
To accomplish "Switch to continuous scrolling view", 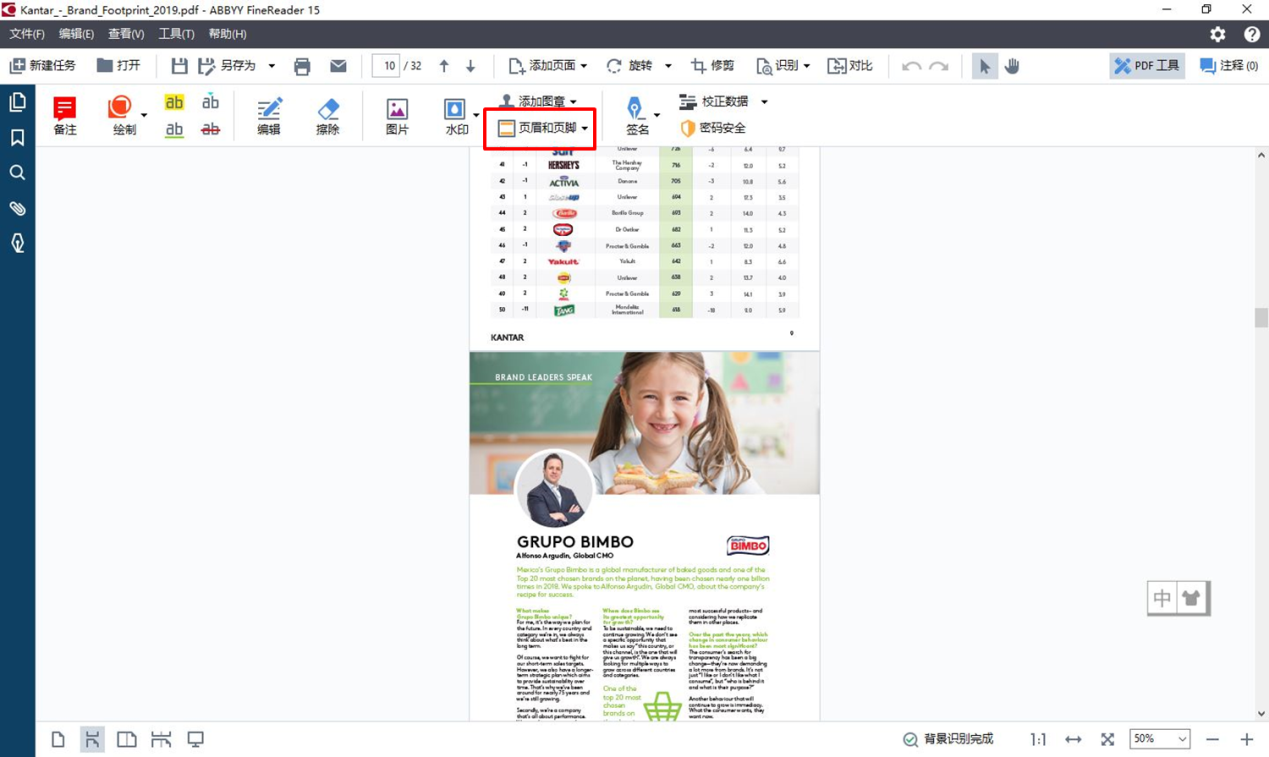I will [x=92, y=739].
